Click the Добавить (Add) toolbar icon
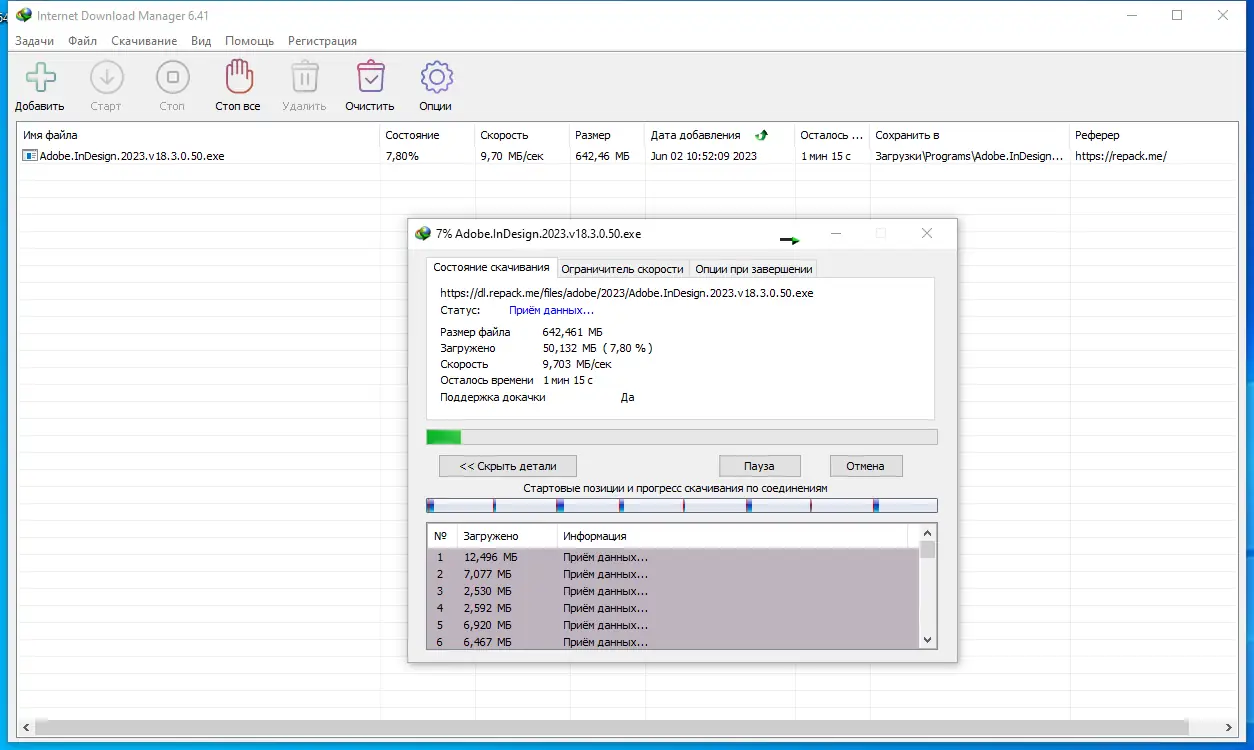1254x750 pixels. [40, 77]
